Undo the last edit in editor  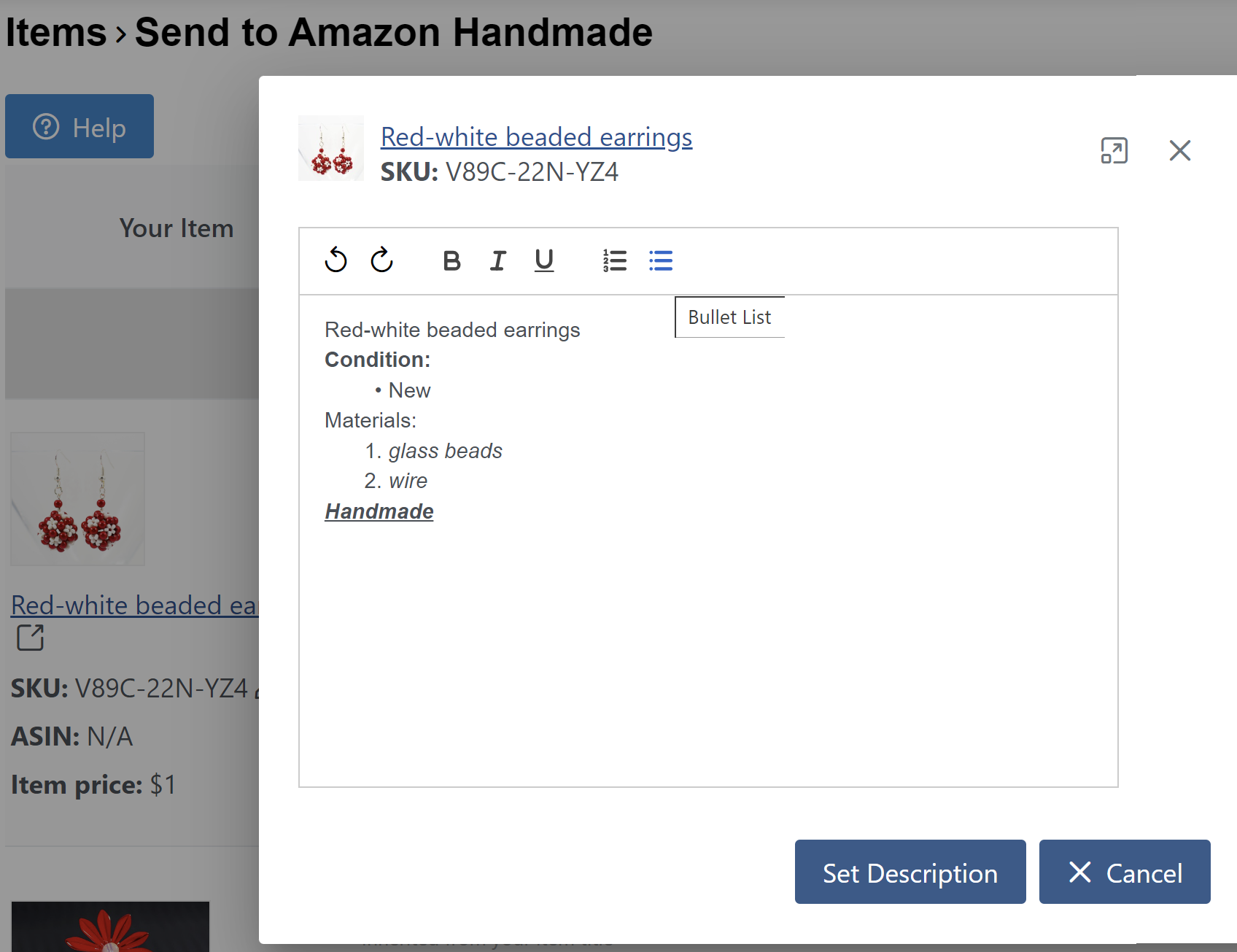[x=336, y=260]
